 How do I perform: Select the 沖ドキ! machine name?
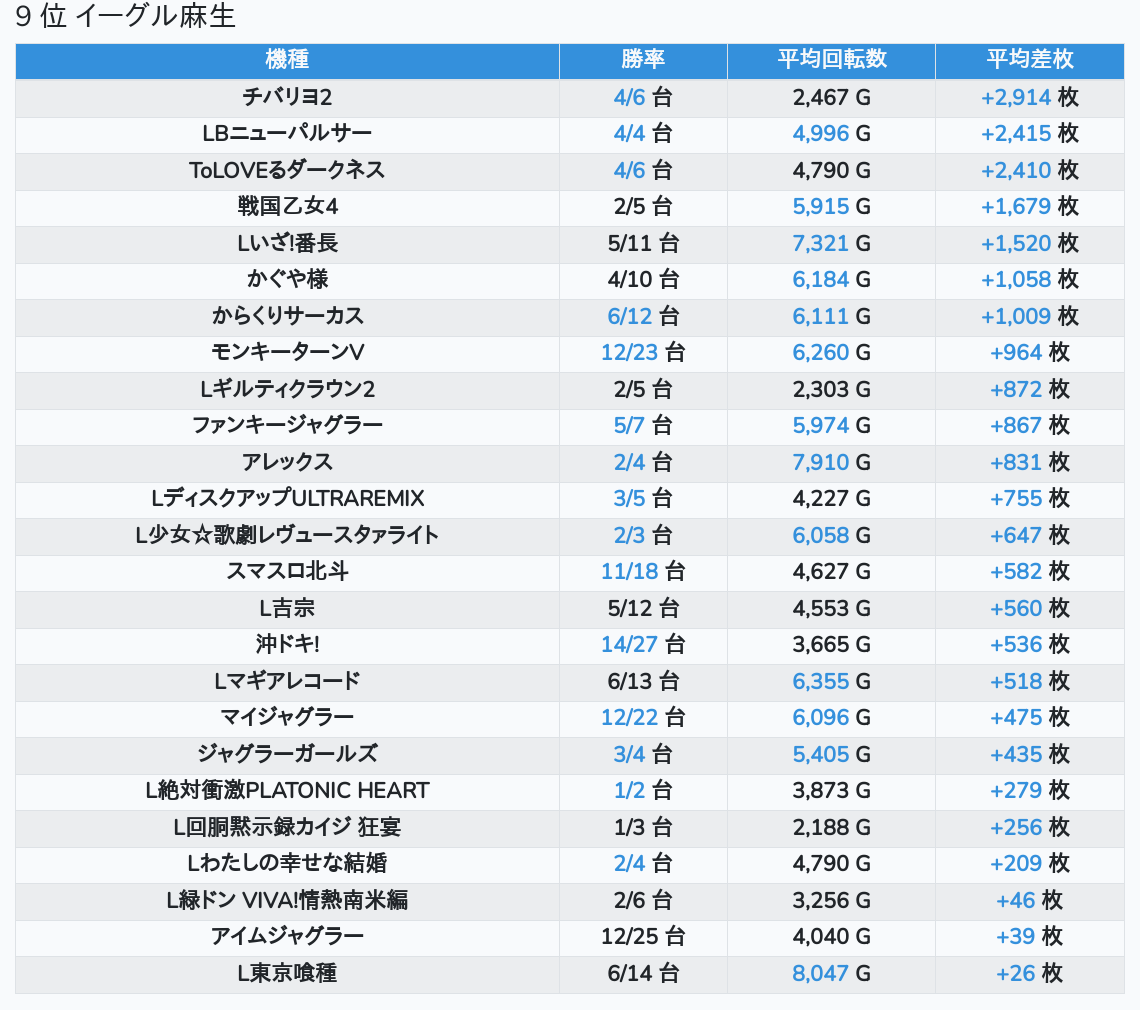coord(287,644)
